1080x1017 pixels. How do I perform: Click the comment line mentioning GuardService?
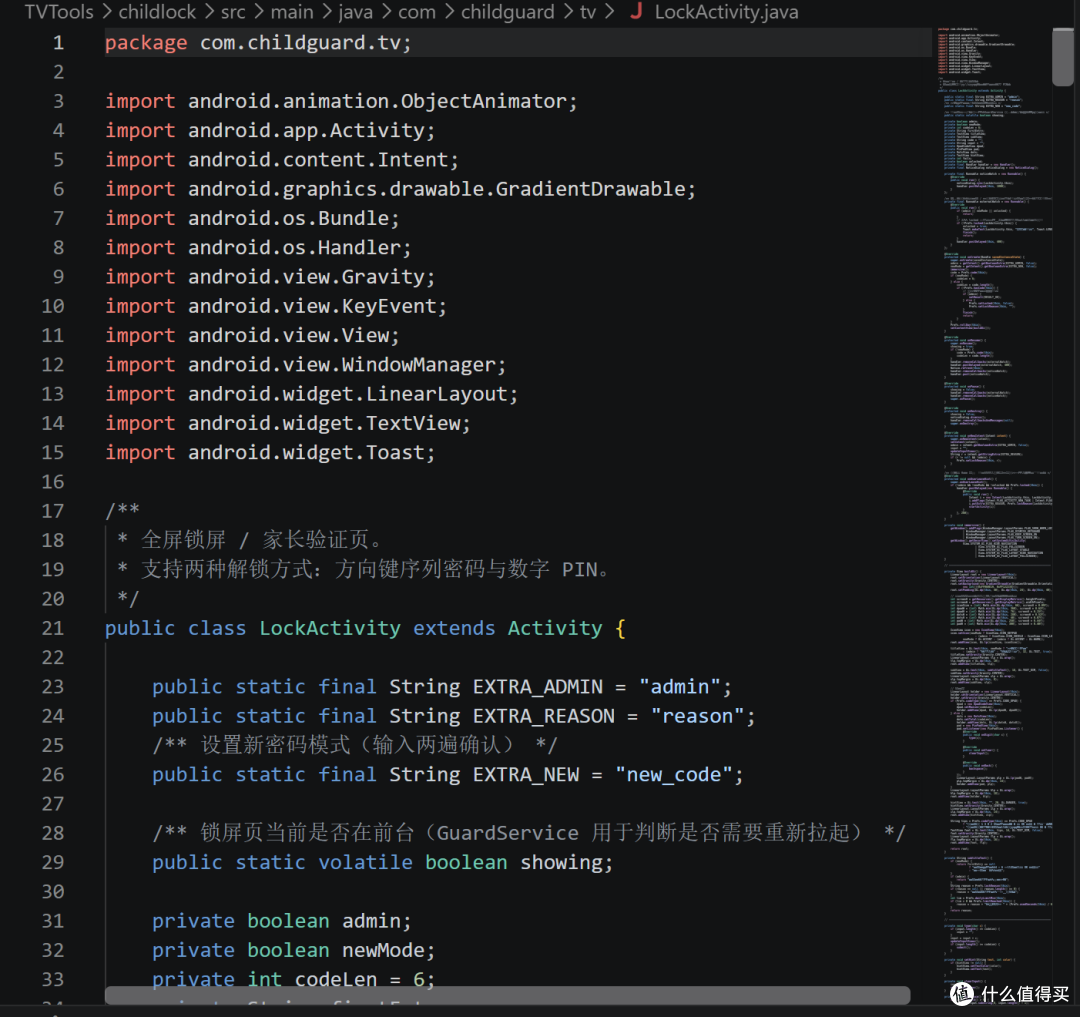[x=529, y=833]
